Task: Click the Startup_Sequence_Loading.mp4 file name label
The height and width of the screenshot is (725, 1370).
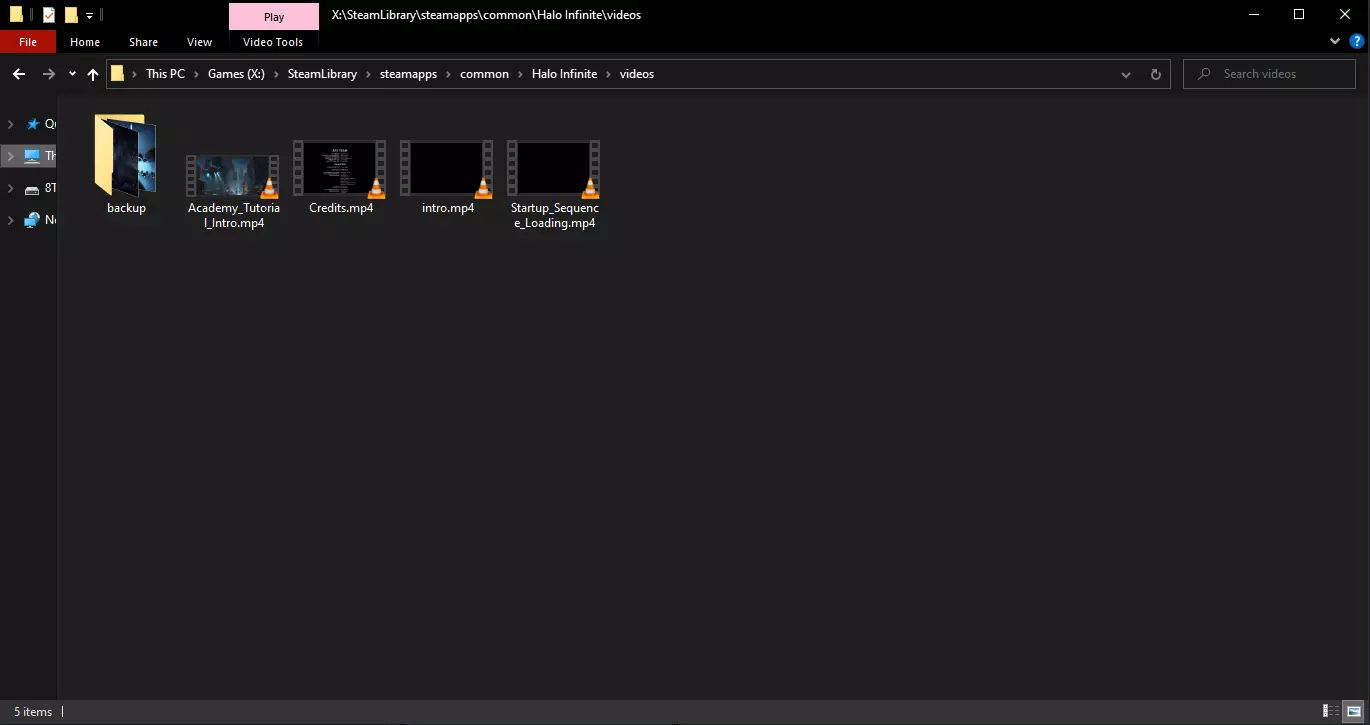Action: point(555,215)
